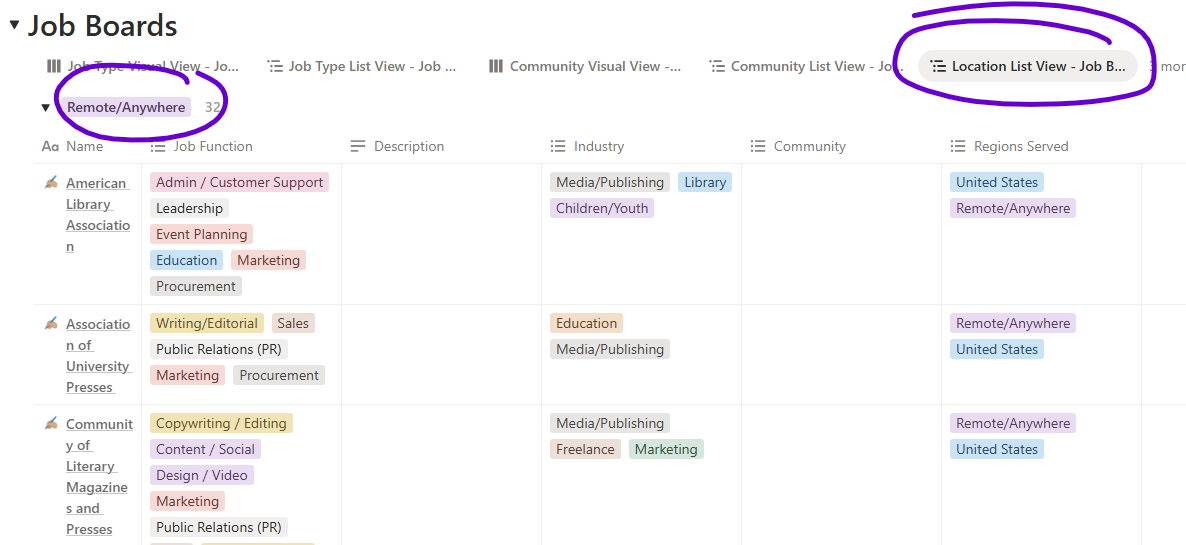Screen dimensions: 1186x545
Task: Click board icon of Community Visual View
Action: (x=495, y=67)
